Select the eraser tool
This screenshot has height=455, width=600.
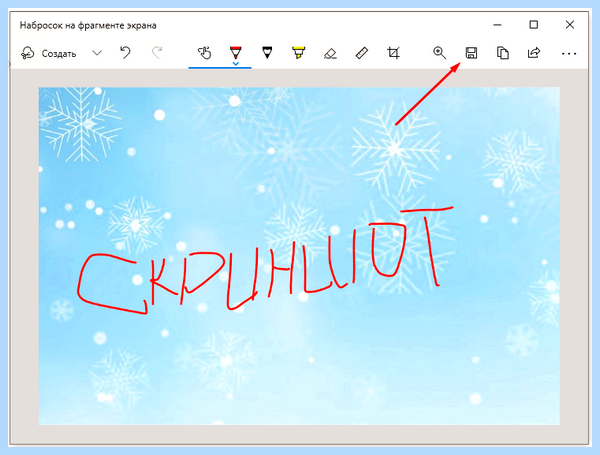[330, 53]
